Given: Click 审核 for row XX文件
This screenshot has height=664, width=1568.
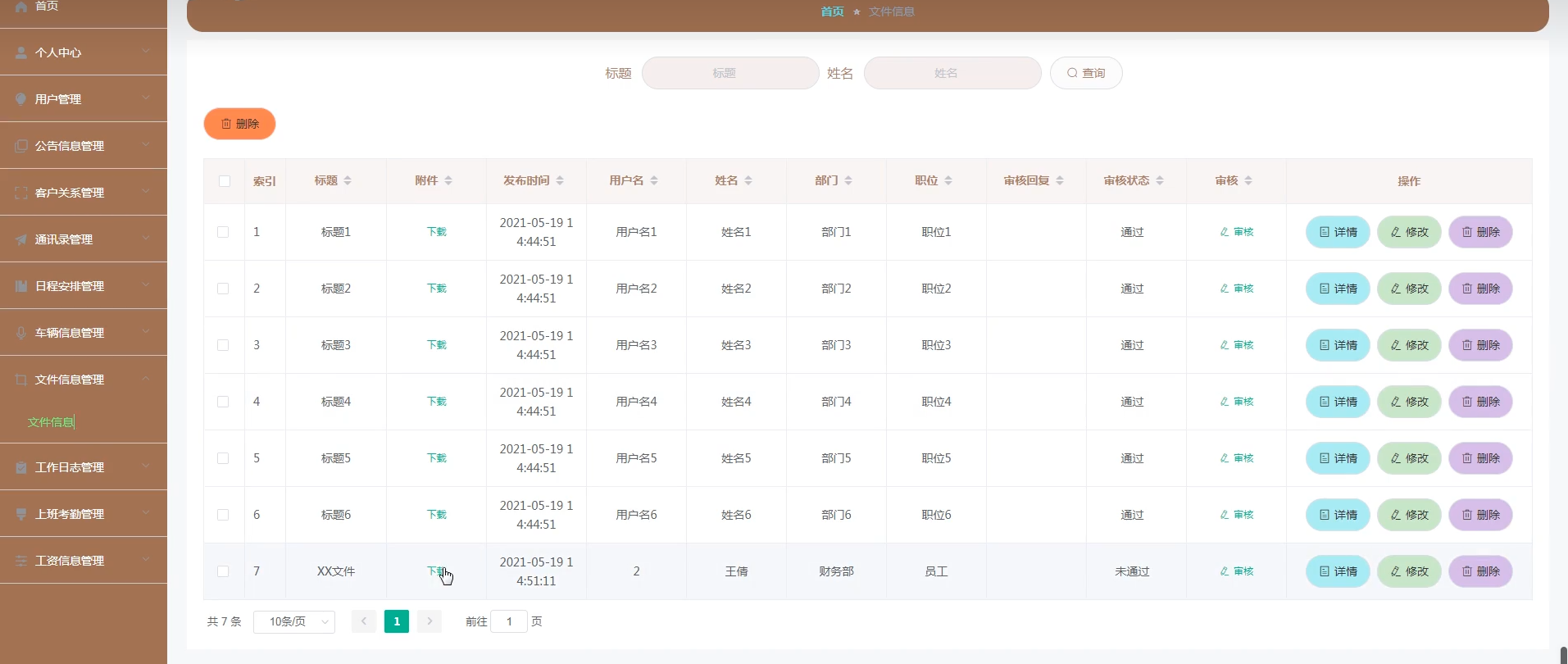Looking at the screenshot, I should [1237, 571].
